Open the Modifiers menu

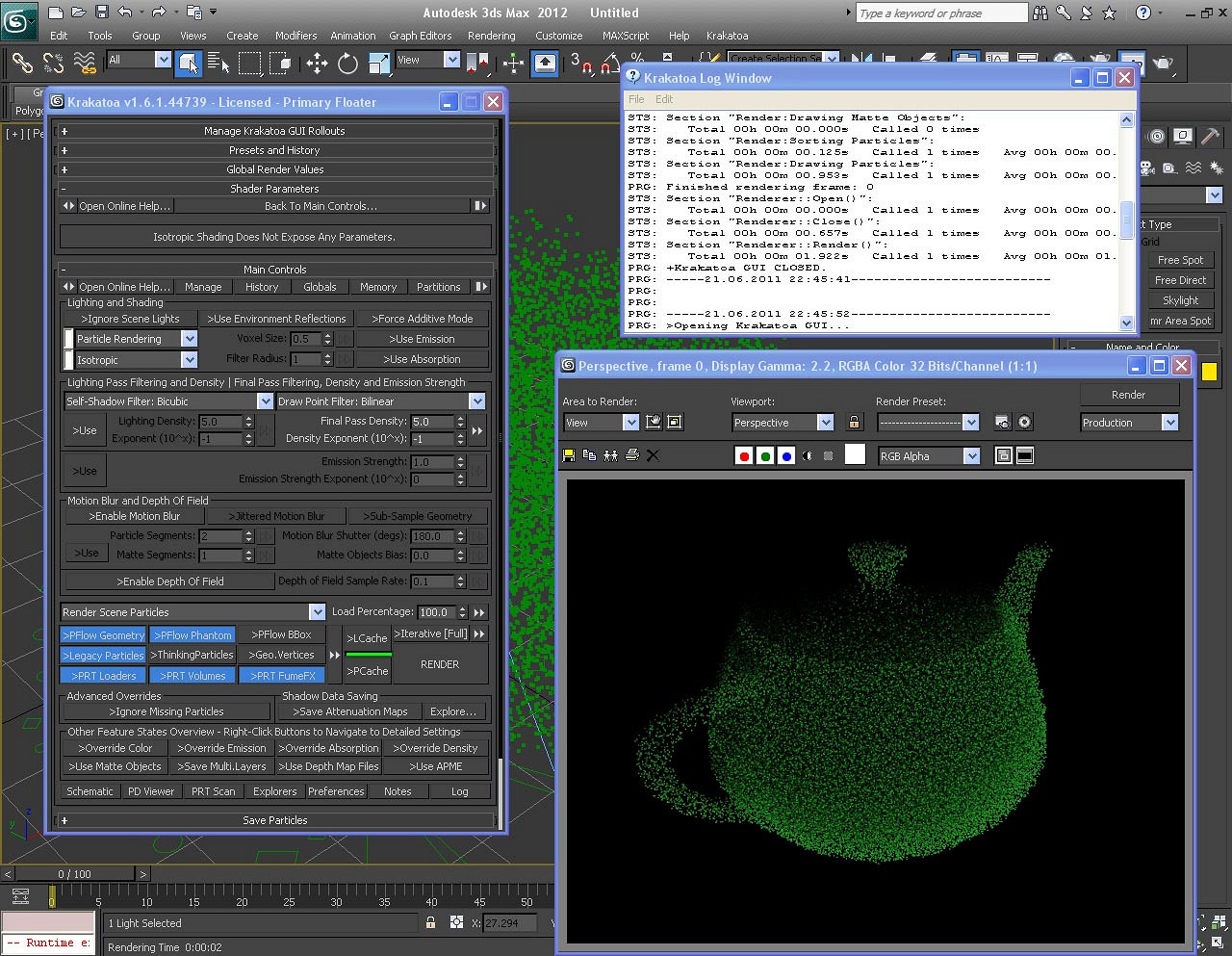point(295,36)
